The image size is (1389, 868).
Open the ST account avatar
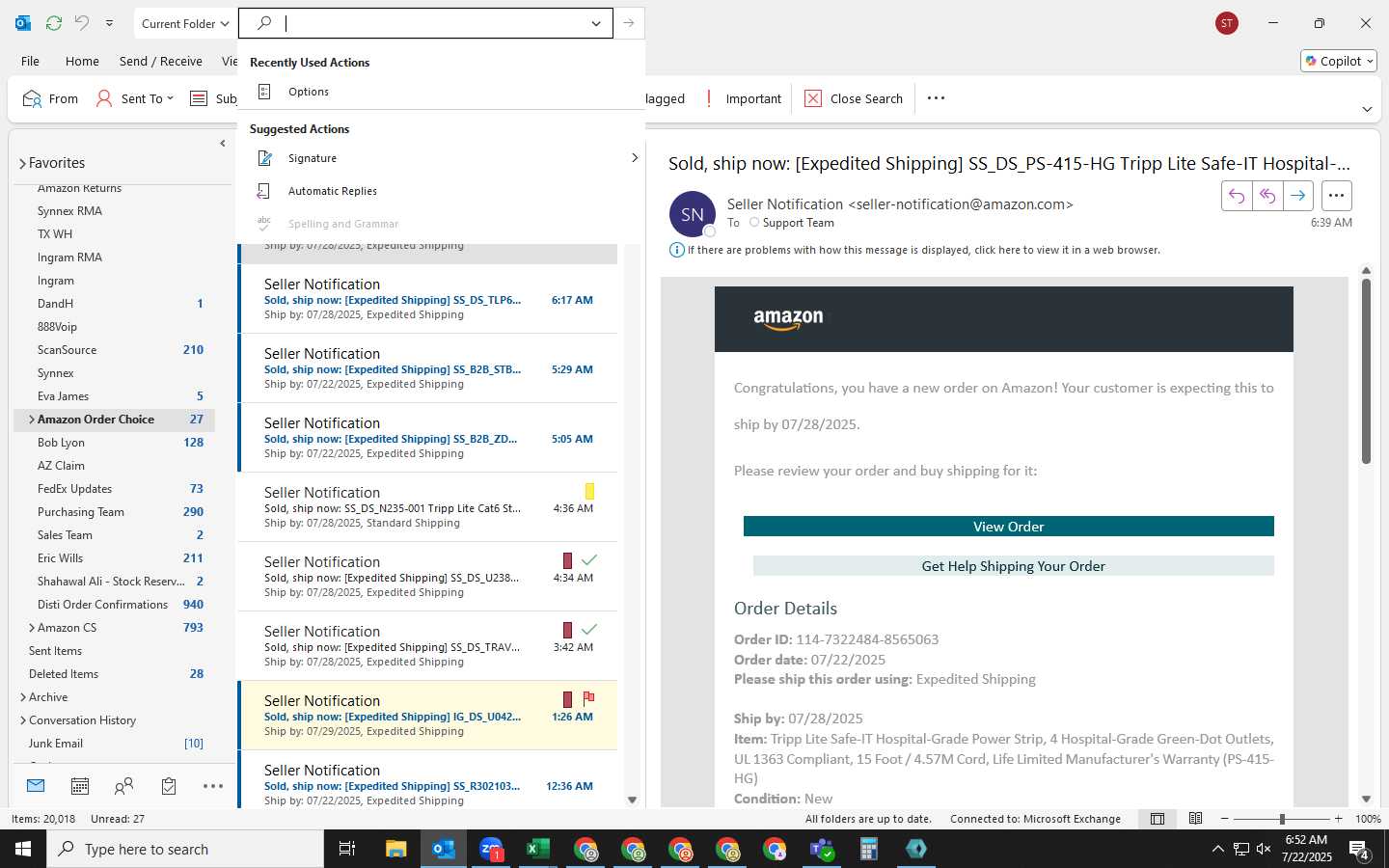click(1227, 23)
